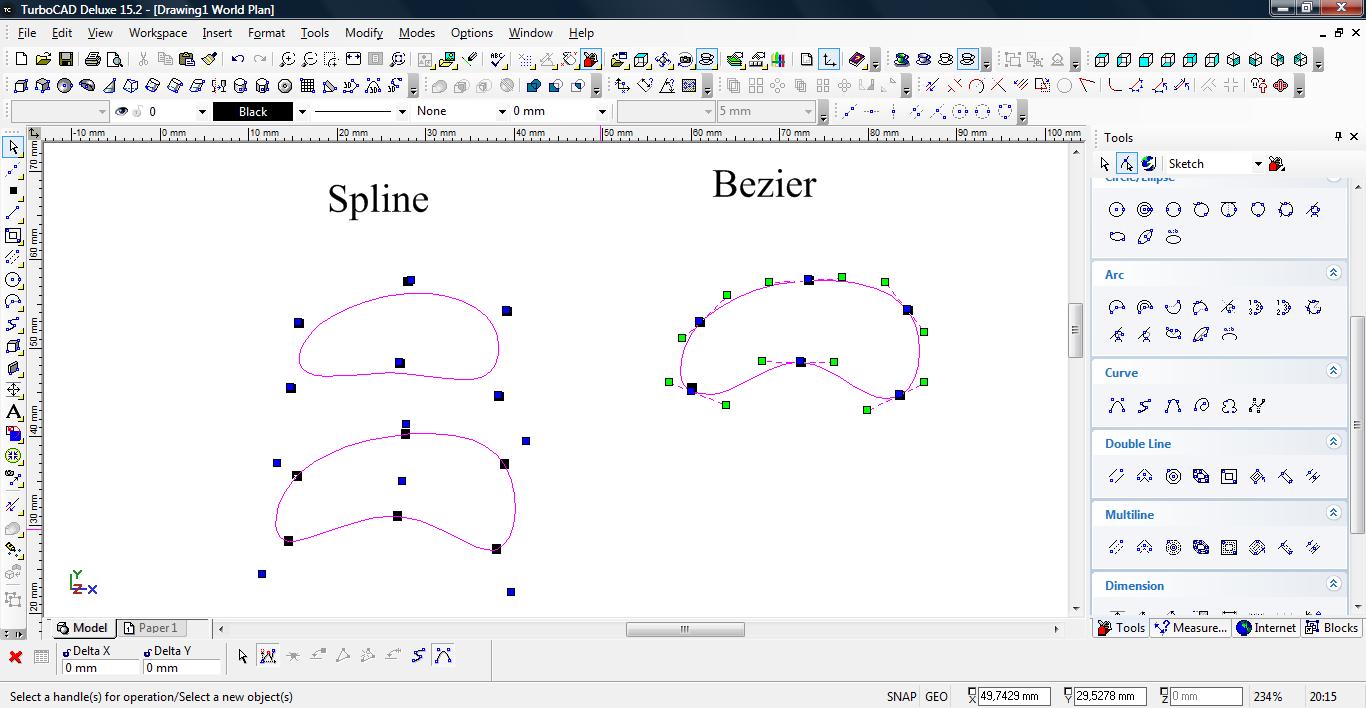Click the Save disk icon in toolbar
This screenshot has height=708, width=1366.
pyautogui.click(x=64, y=60)
